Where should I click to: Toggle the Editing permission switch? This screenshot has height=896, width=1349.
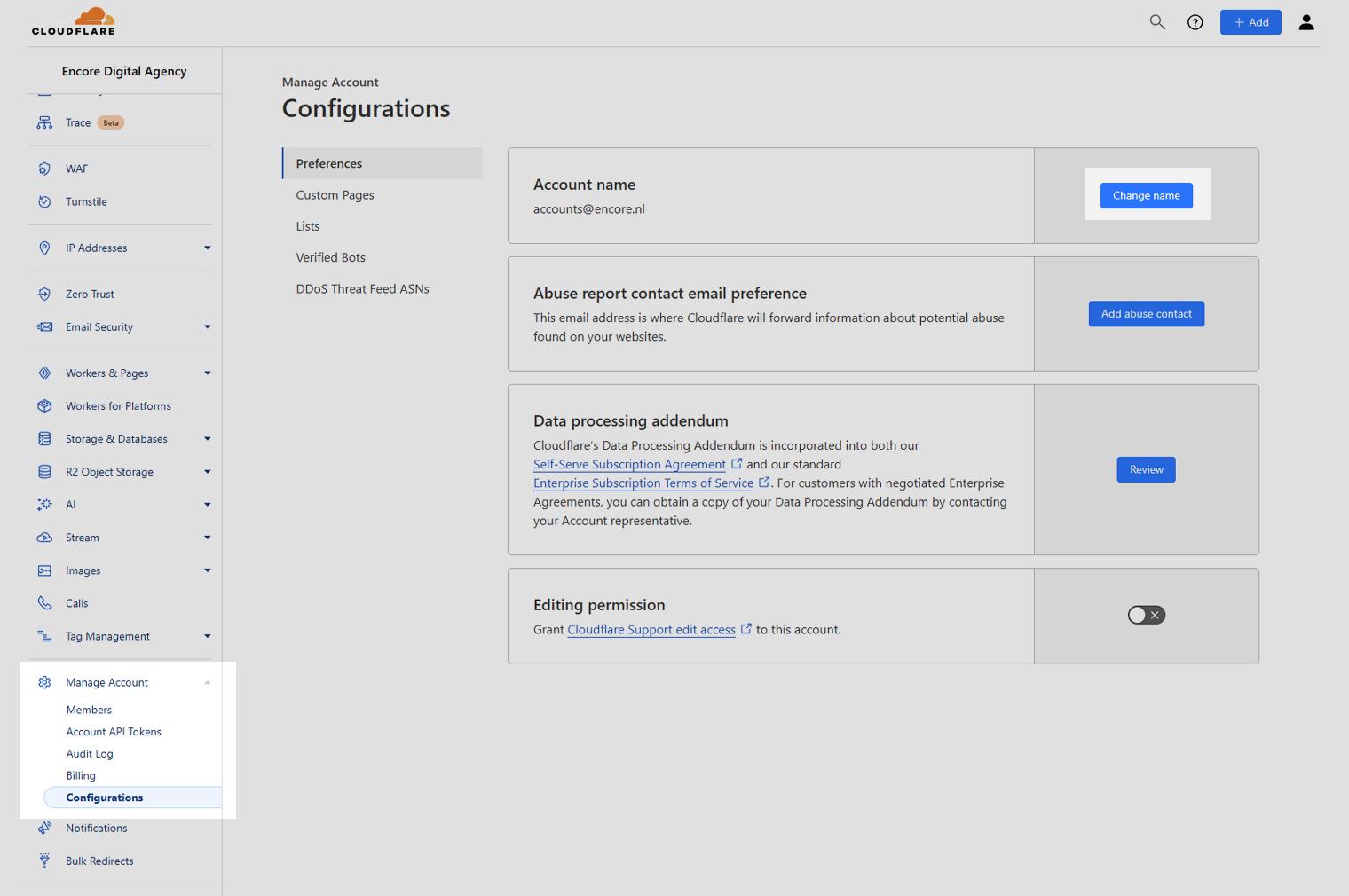(x=1146, y=615)
